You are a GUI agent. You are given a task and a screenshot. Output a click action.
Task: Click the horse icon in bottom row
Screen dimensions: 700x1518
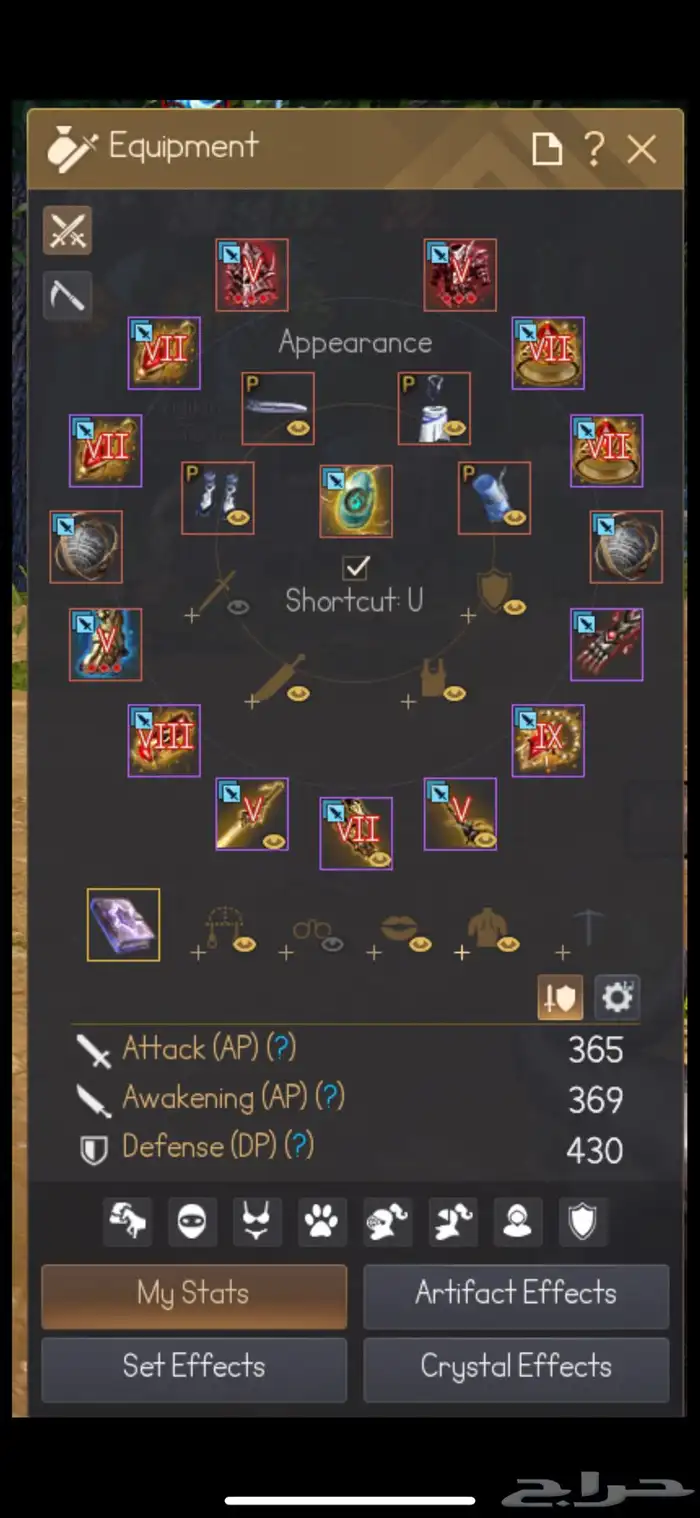point(128,1221)
